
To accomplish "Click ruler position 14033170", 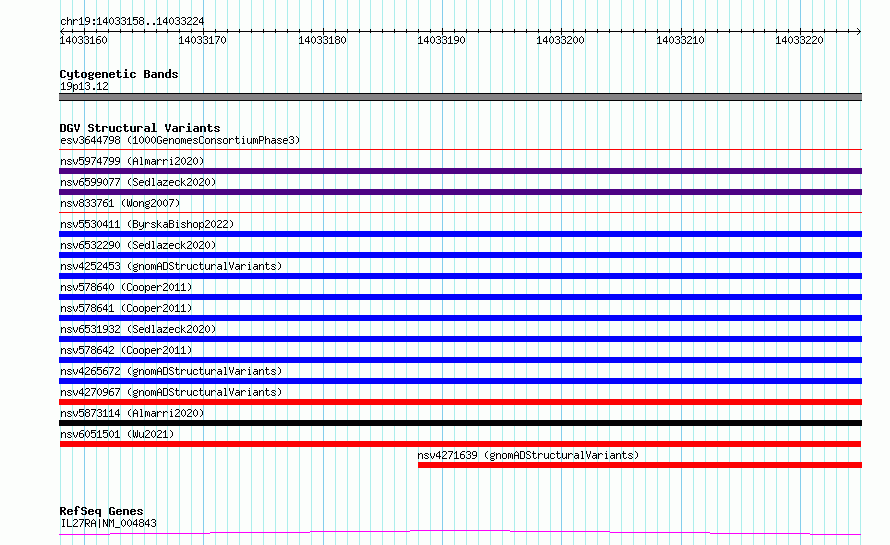I will (203, 40).
